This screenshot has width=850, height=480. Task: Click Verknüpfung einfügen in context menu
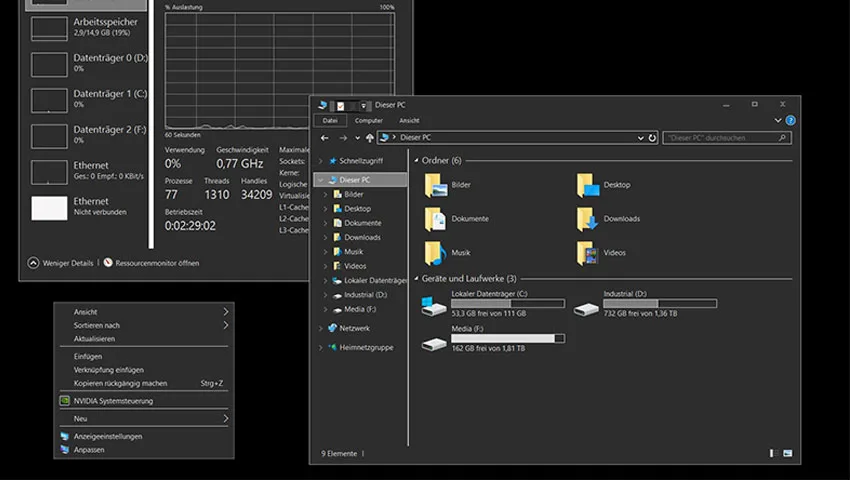(144, 370)
